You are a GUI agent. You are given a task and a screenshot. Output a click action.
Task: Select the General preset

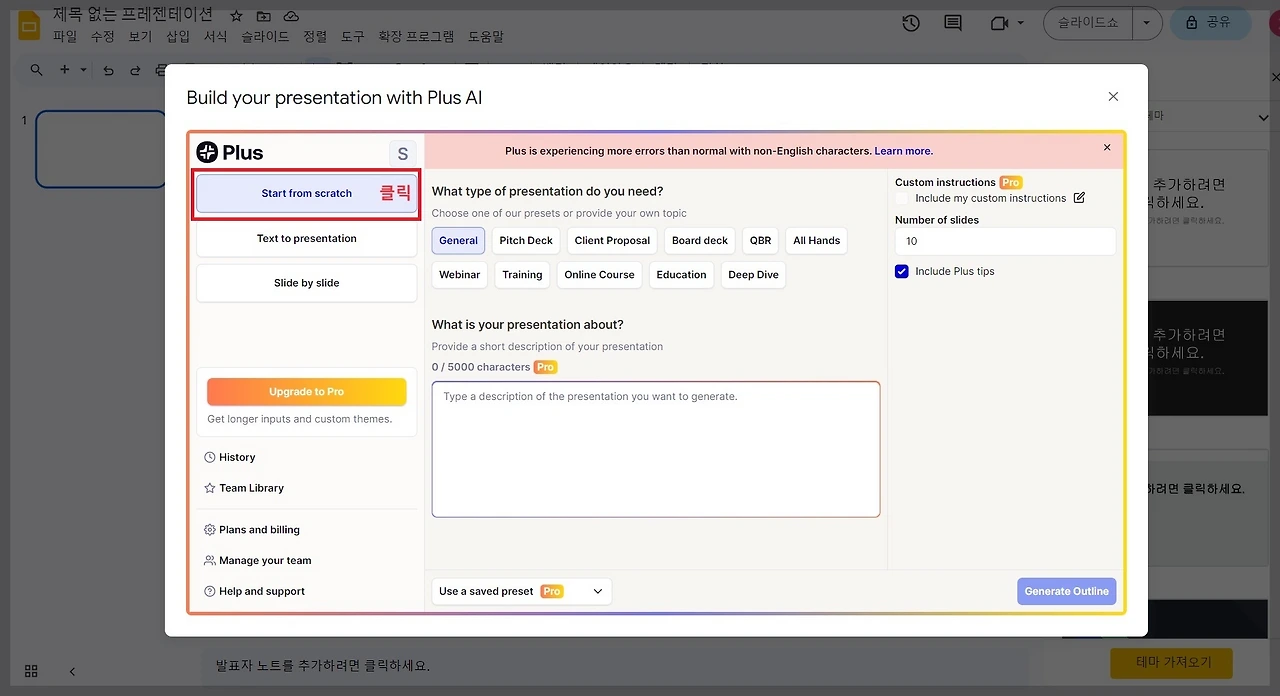[x=459, y=240]
